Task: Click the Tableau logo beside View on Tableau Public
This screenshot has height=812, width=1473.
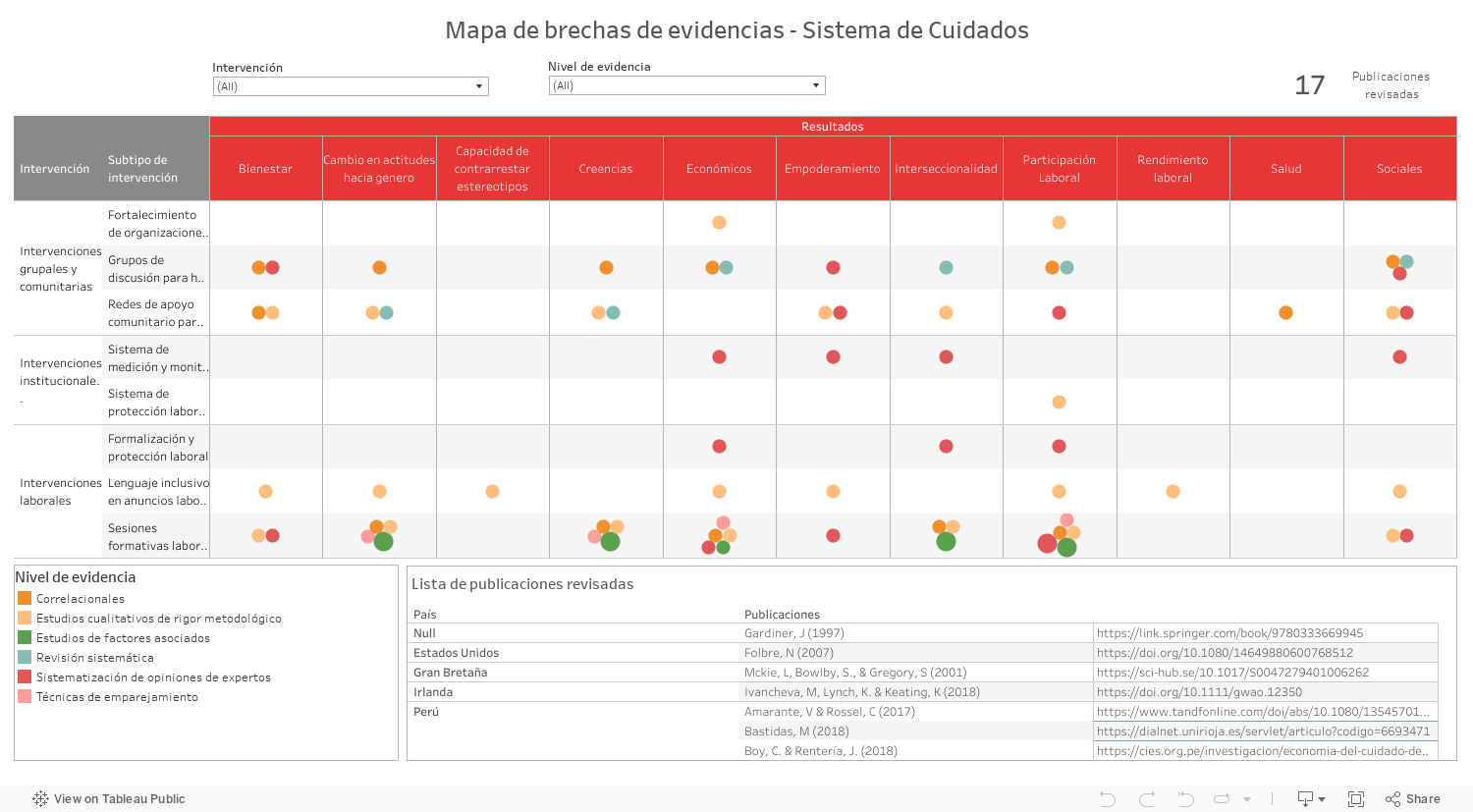Action: click(40, 799)
